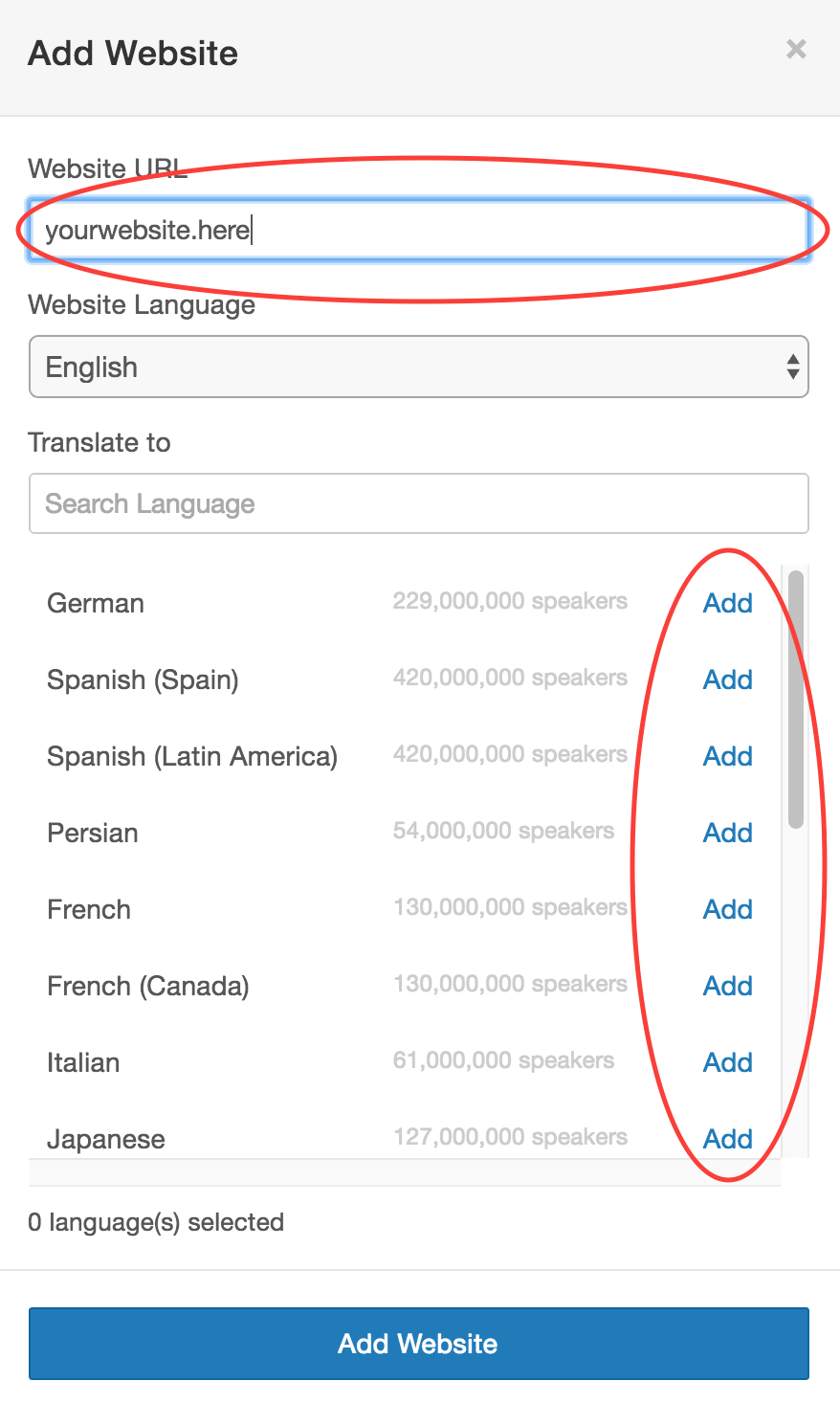Viewport: 840px width, 1403px height.
Task: Add French (Canada) to translations
Action: 727,986
